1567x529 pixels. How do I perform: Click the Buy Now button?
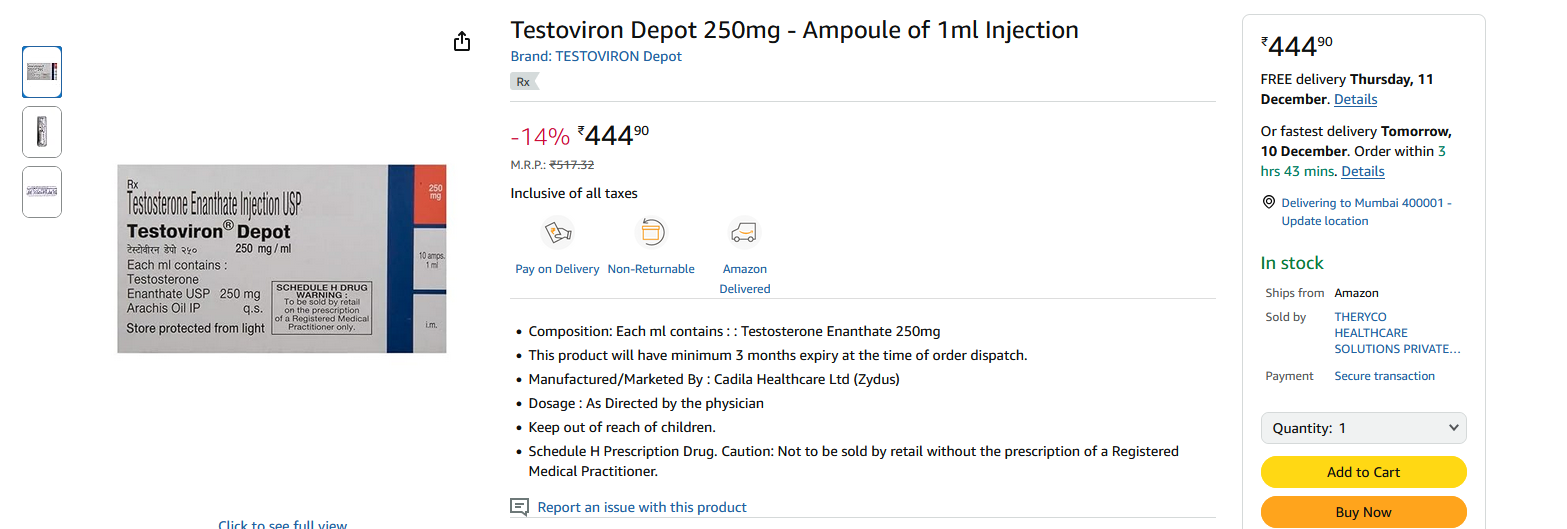[x=1363, y=512]
